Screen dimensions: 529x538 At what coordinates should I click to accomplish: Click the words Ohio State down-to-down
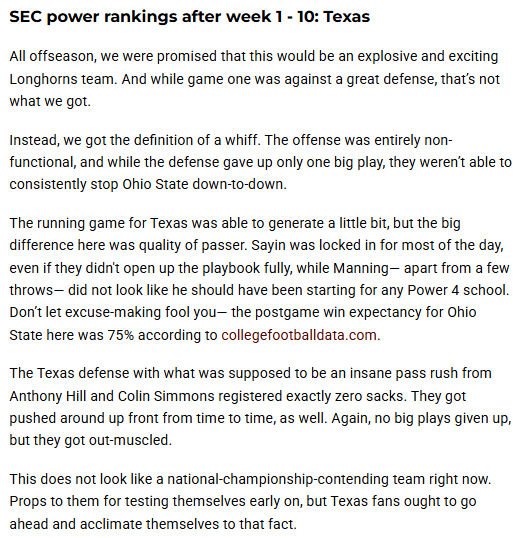coord(204,184)
